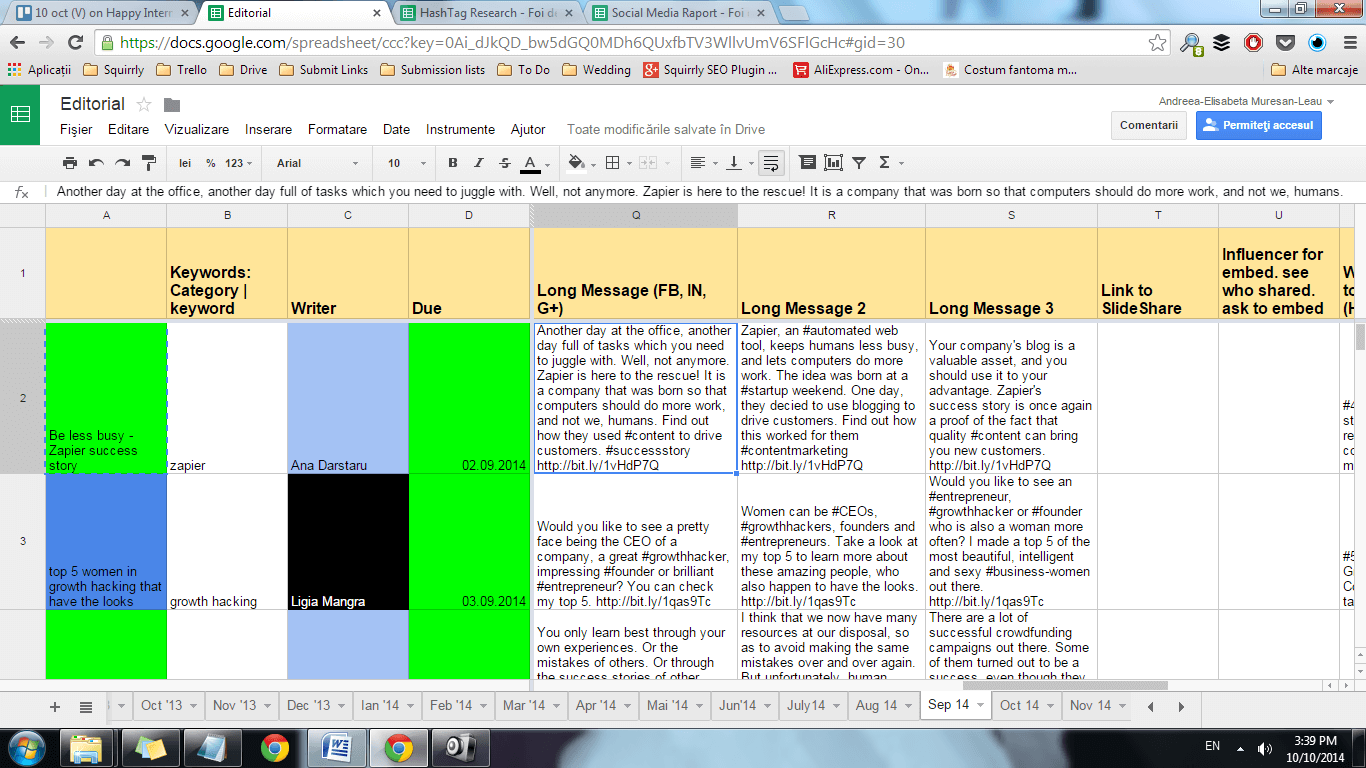Screen dimensions: 1366x768
Task: Move Editorial to a folder
Action: point(172,105)
